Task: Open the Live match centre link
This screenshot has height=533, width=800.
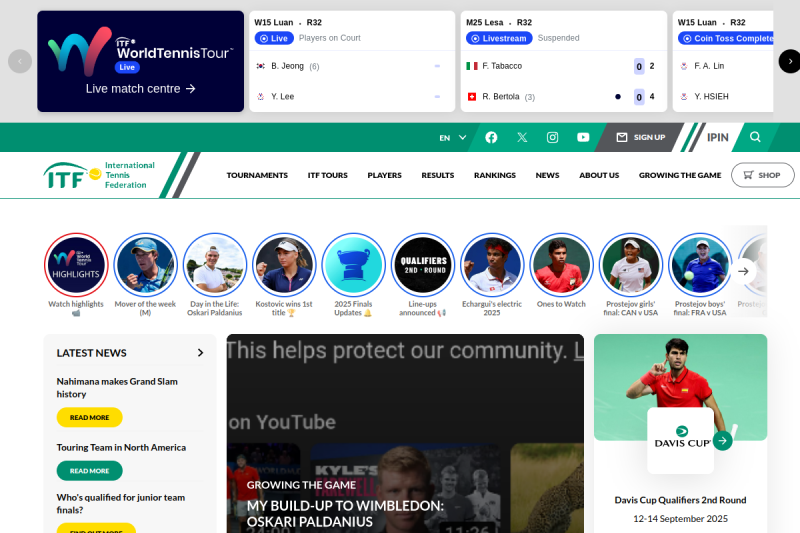Action: click(140, 89)
